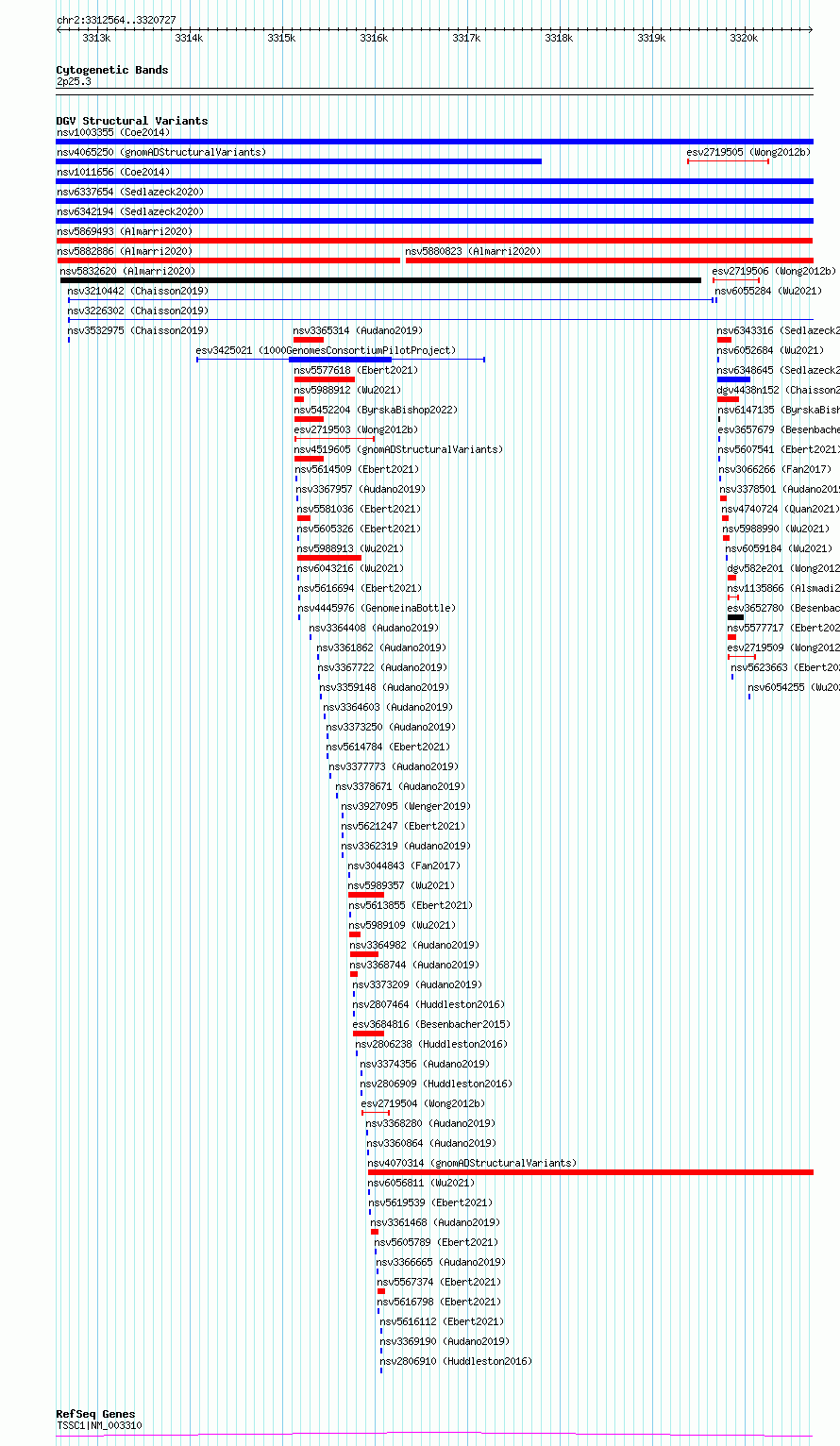
Task: Open nsv6054255 Wu variant
Action: 793,687
